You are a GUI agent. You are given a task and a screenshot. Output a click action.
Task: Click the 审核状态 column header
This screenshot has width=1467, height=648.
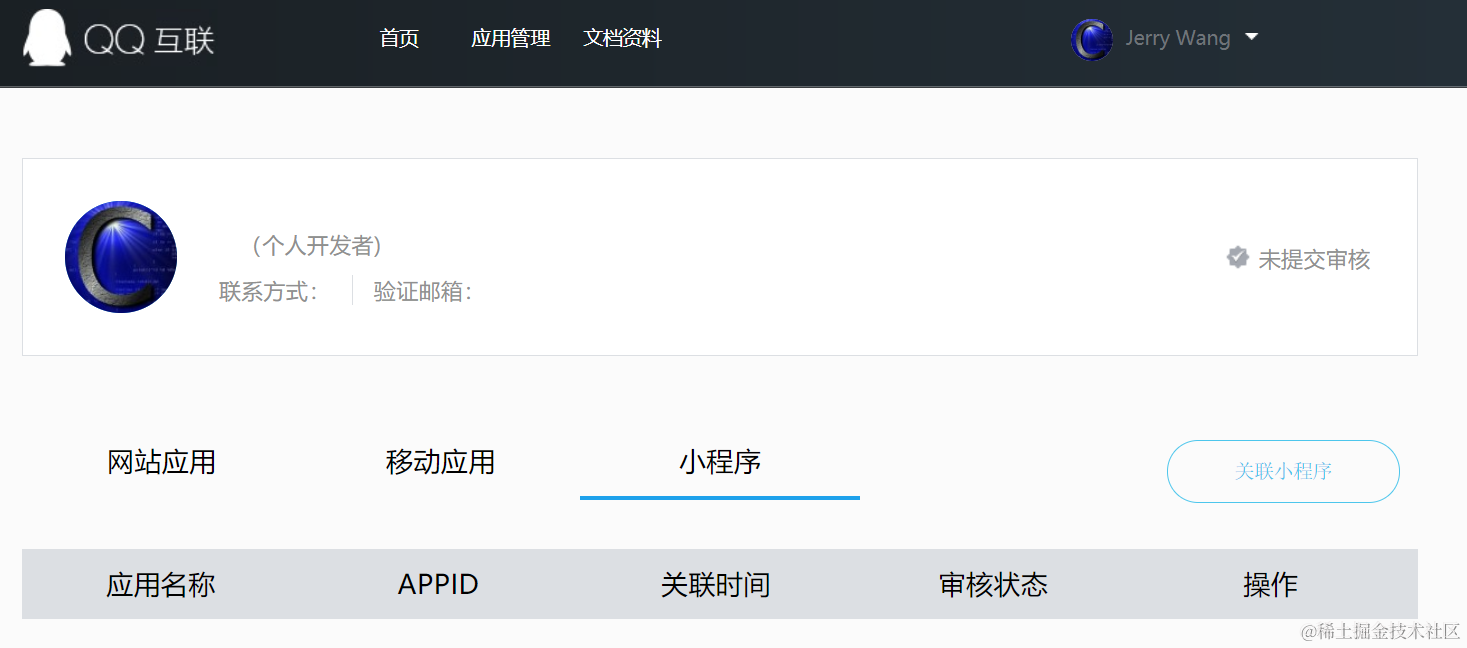coord(994,585)
